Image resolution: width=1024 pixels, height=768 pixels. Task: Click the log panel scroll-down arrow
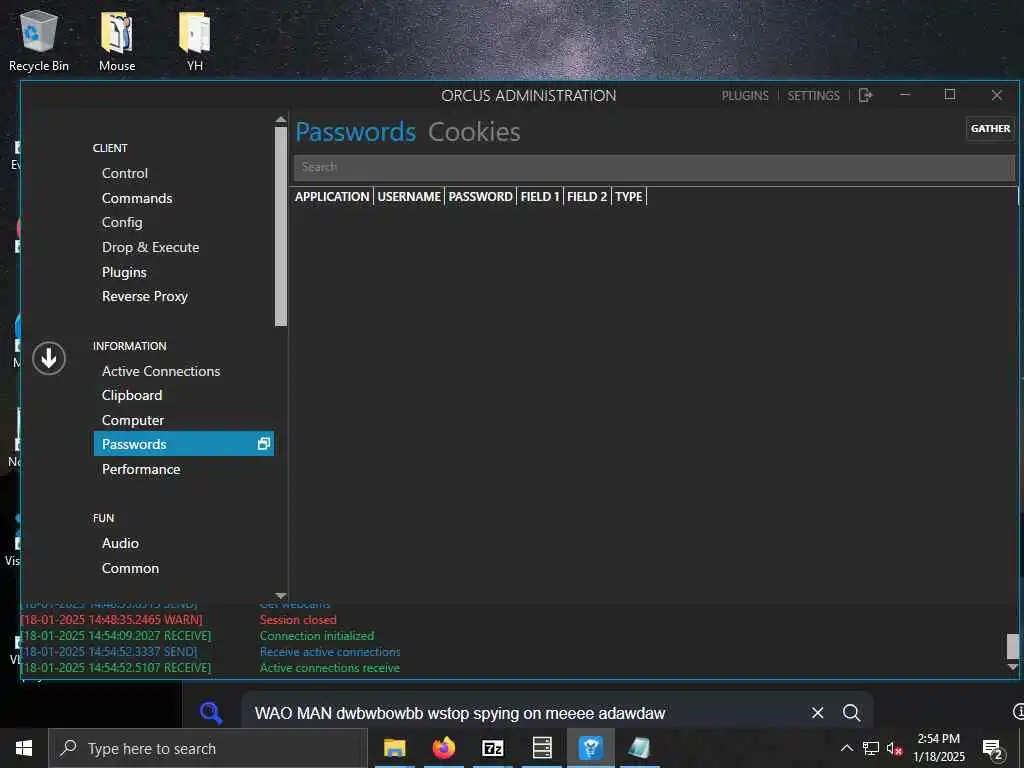[1012, 667]
